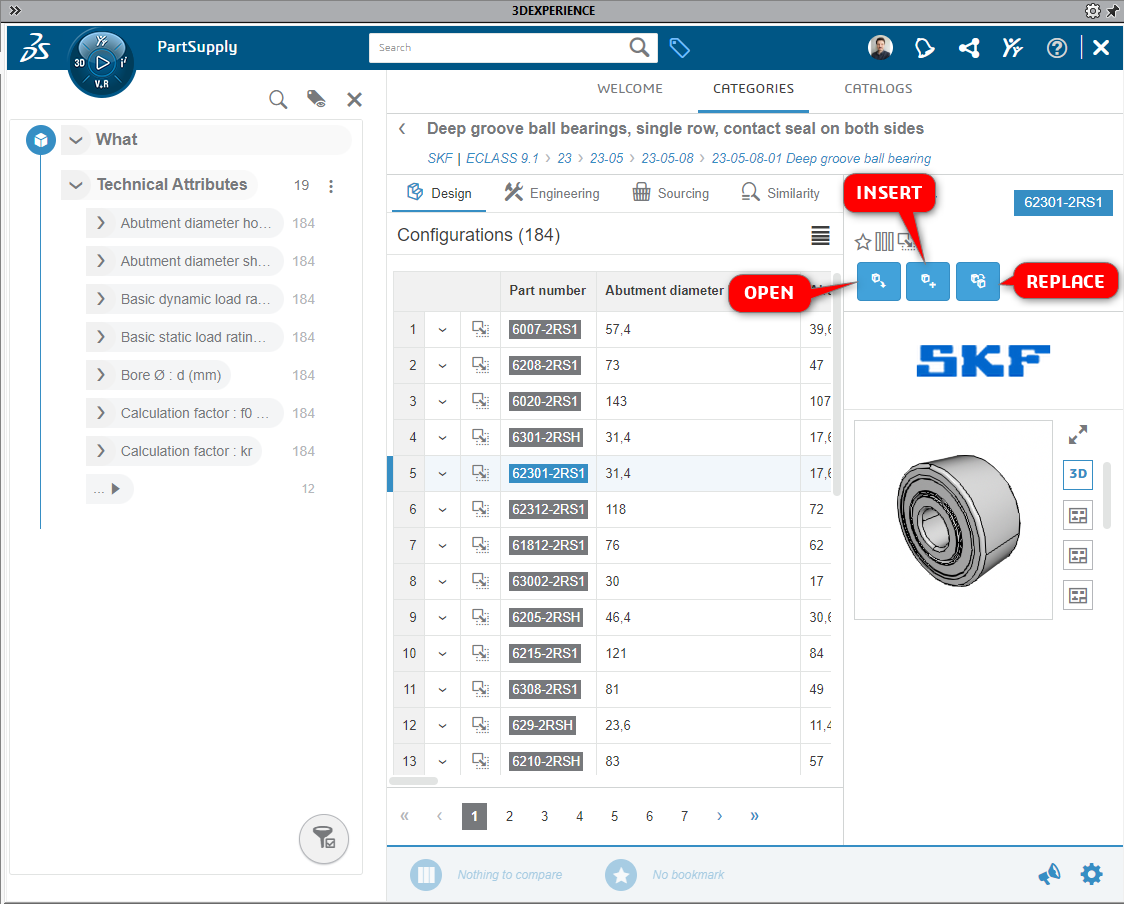Open the Engineering tab

[x=551, y=193]
